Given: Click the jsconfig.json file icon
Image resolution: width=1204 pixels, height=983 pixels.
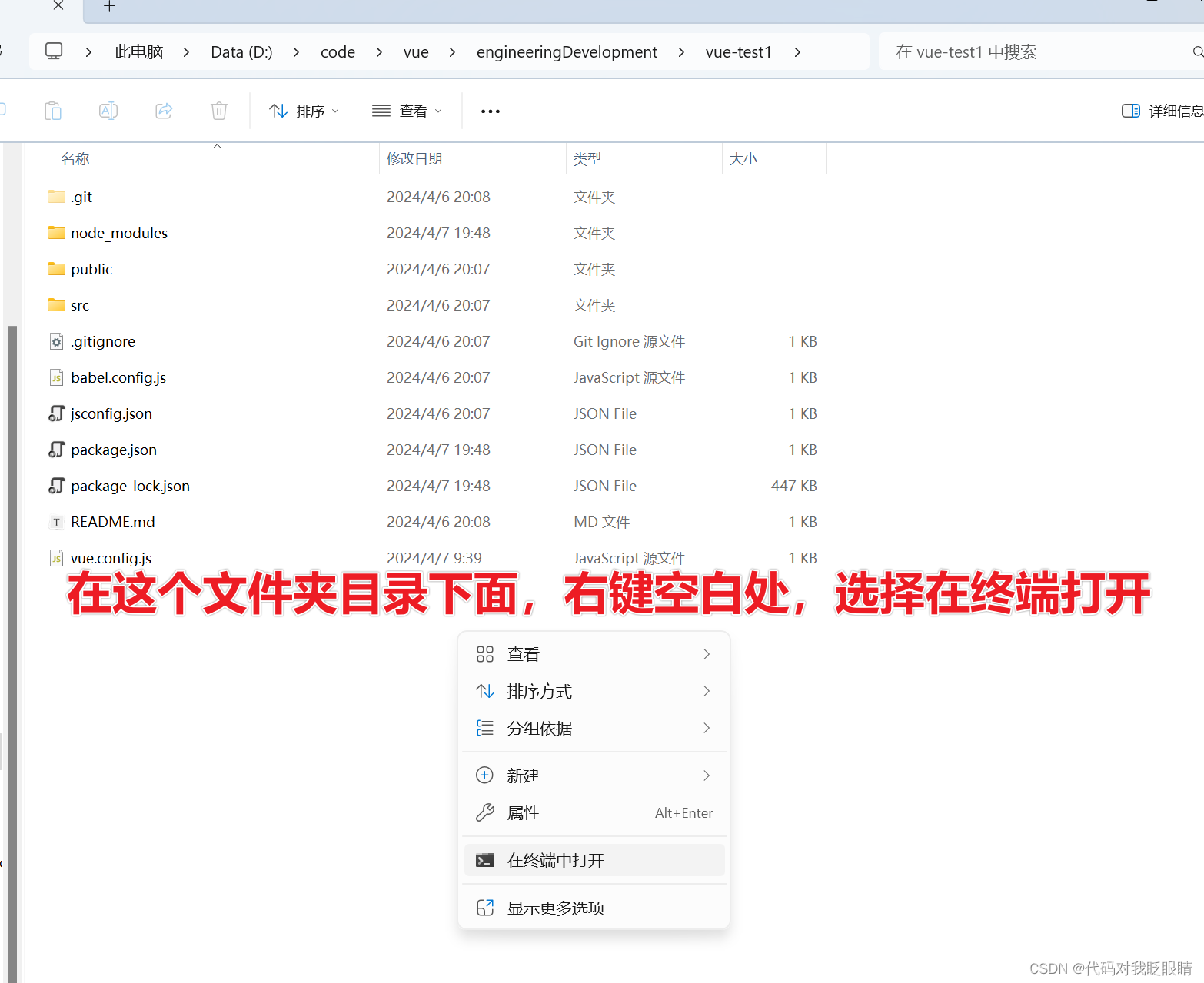Looking at the screenshot, I should 57,413.
